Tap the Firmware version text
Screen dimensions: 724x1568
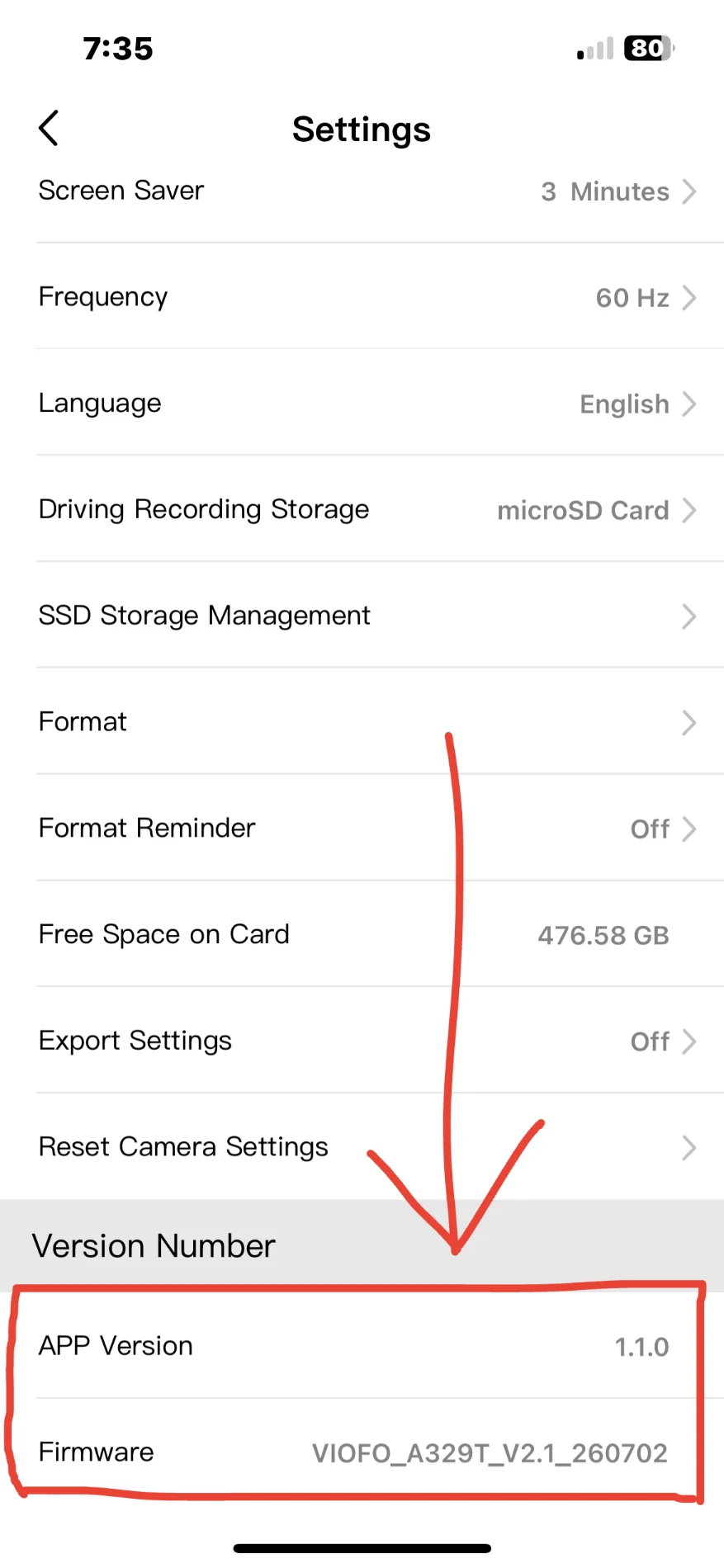490,1452
